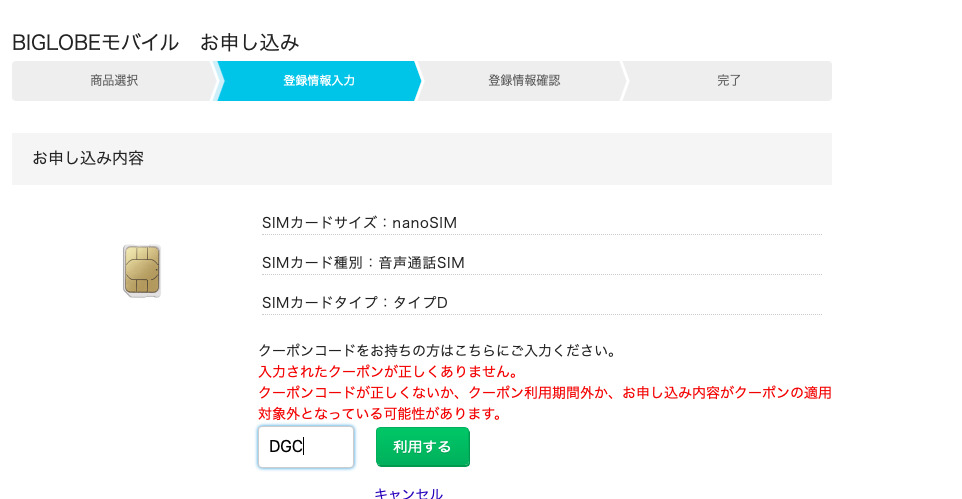
Task: Focus the coupon code input field
Action: tap(306, 447)
